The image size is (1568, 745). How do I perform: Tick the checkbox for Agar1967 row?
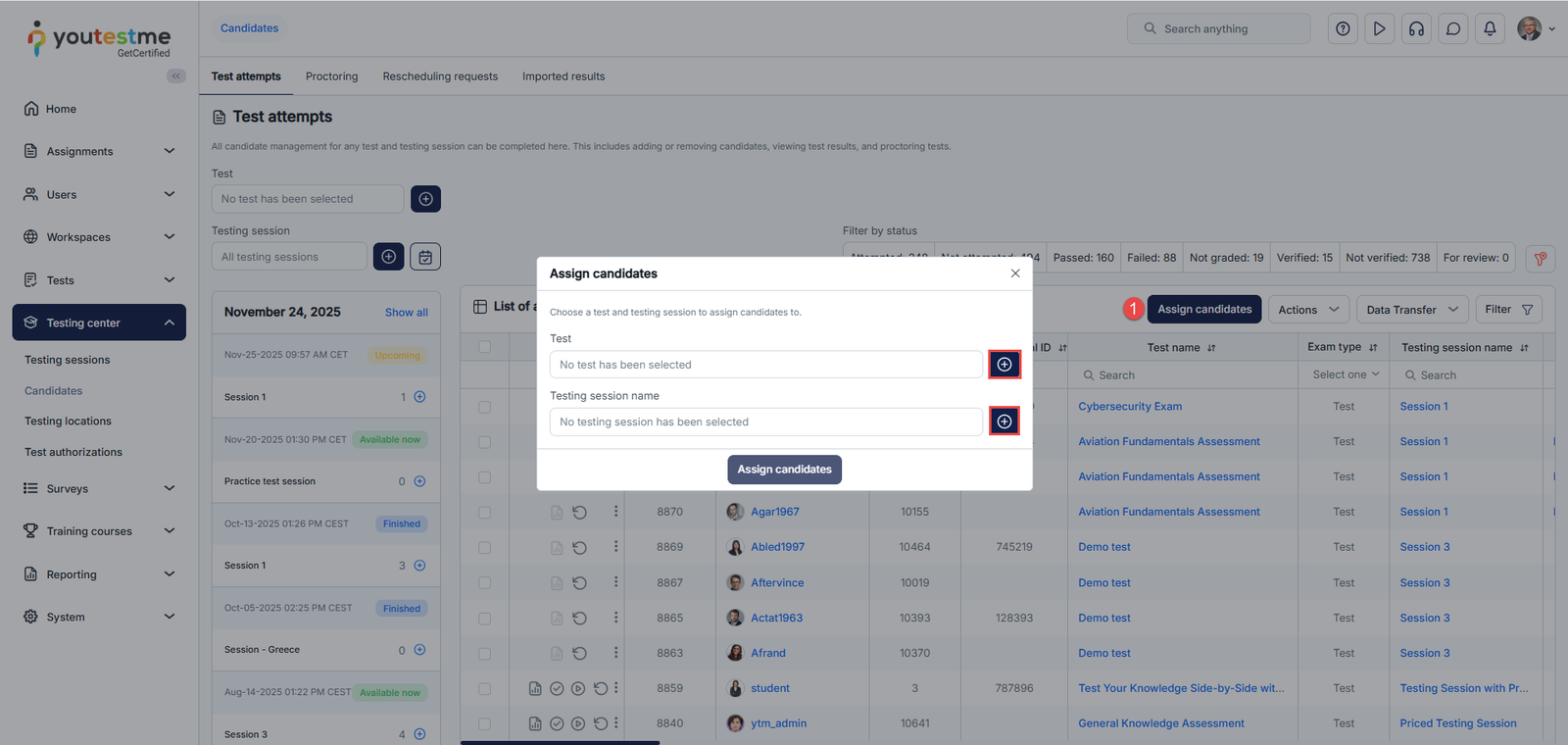click(484, 513)
